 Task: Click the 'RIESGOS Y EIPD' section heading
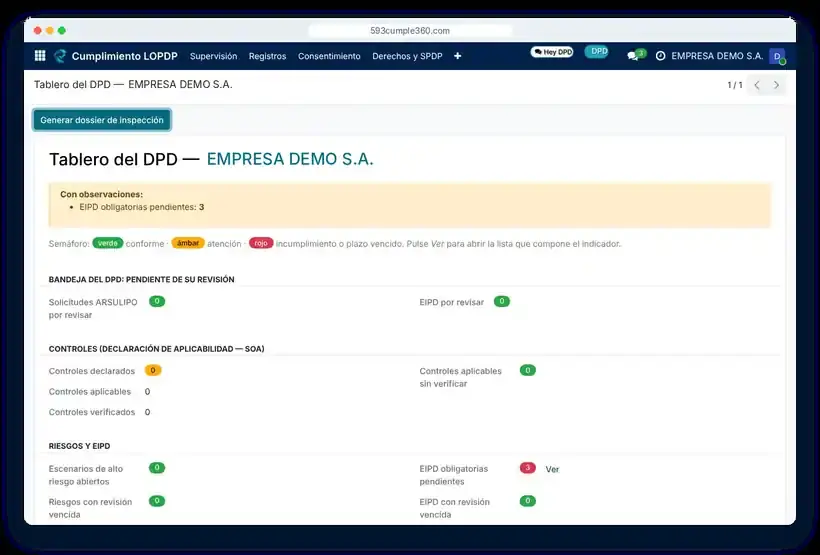[x=79, y=446]
